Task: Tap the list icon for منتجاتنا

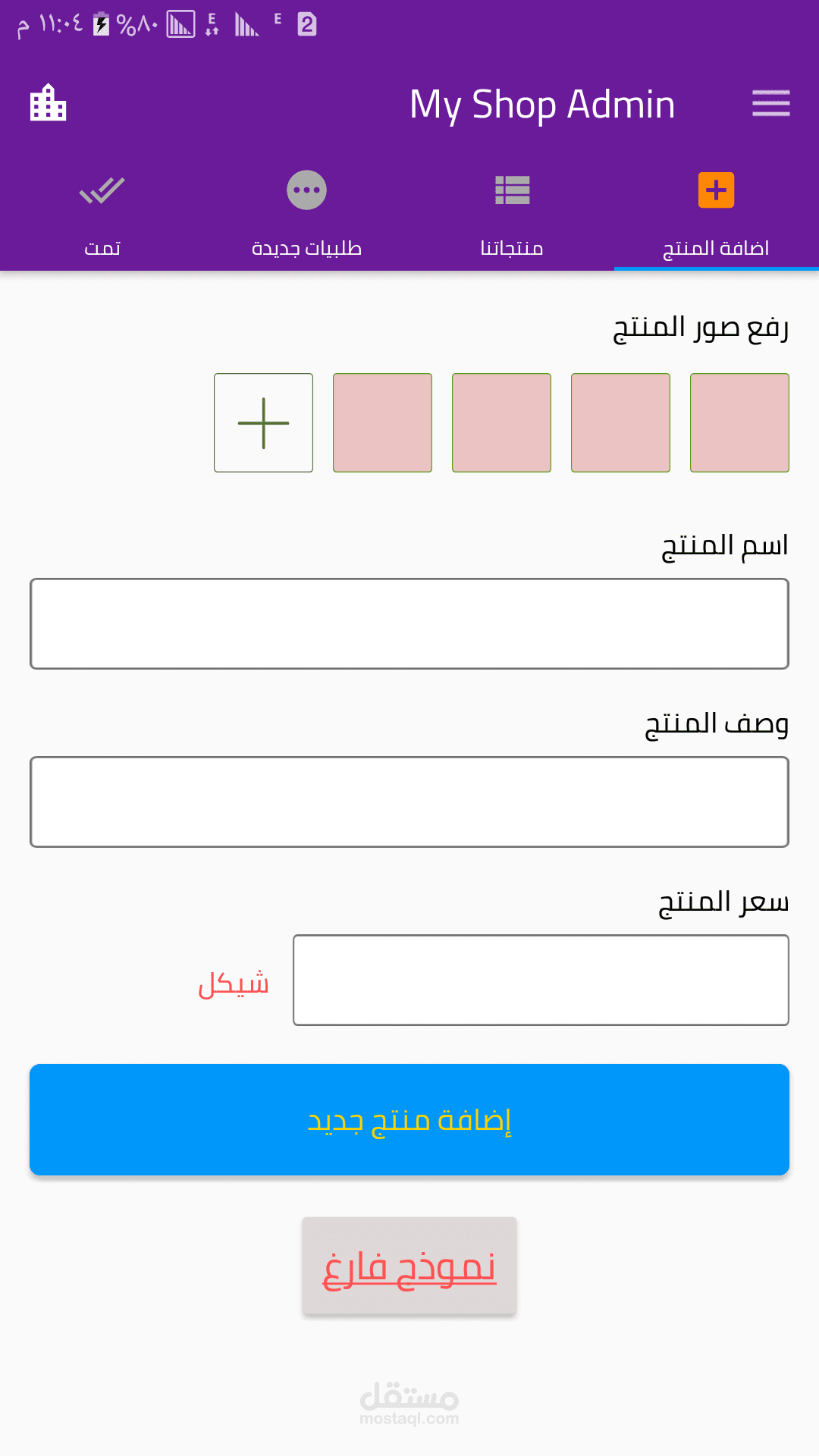Action: pos(512,190)
